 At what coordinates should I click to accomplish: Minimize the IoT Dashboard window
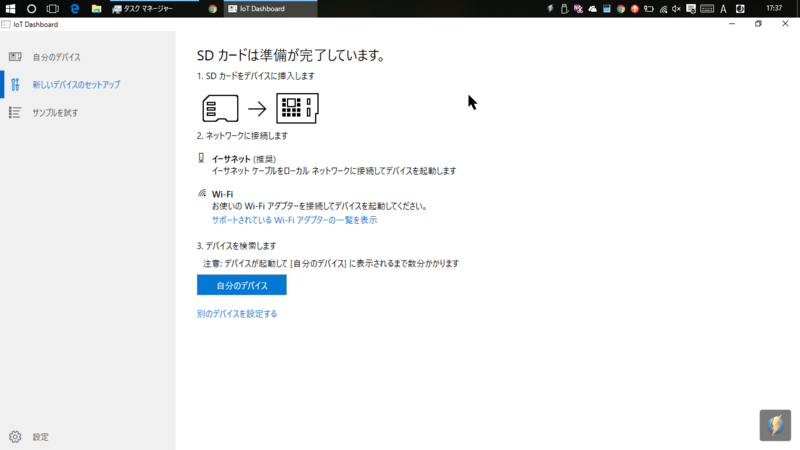tap(732, 24)
